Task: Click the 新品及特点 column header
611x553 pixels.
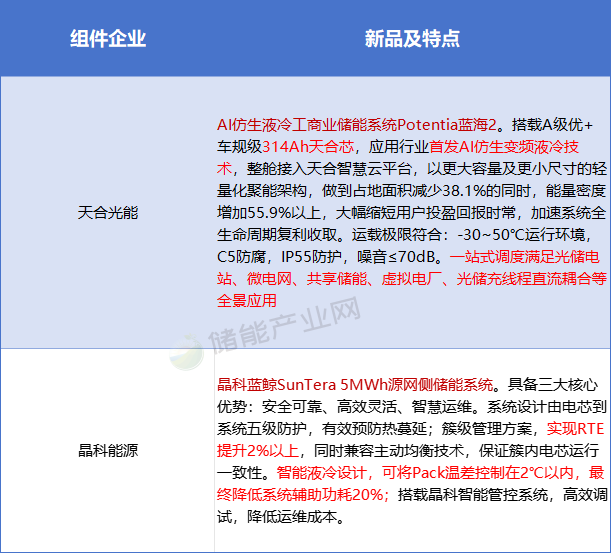Action: 412,39
